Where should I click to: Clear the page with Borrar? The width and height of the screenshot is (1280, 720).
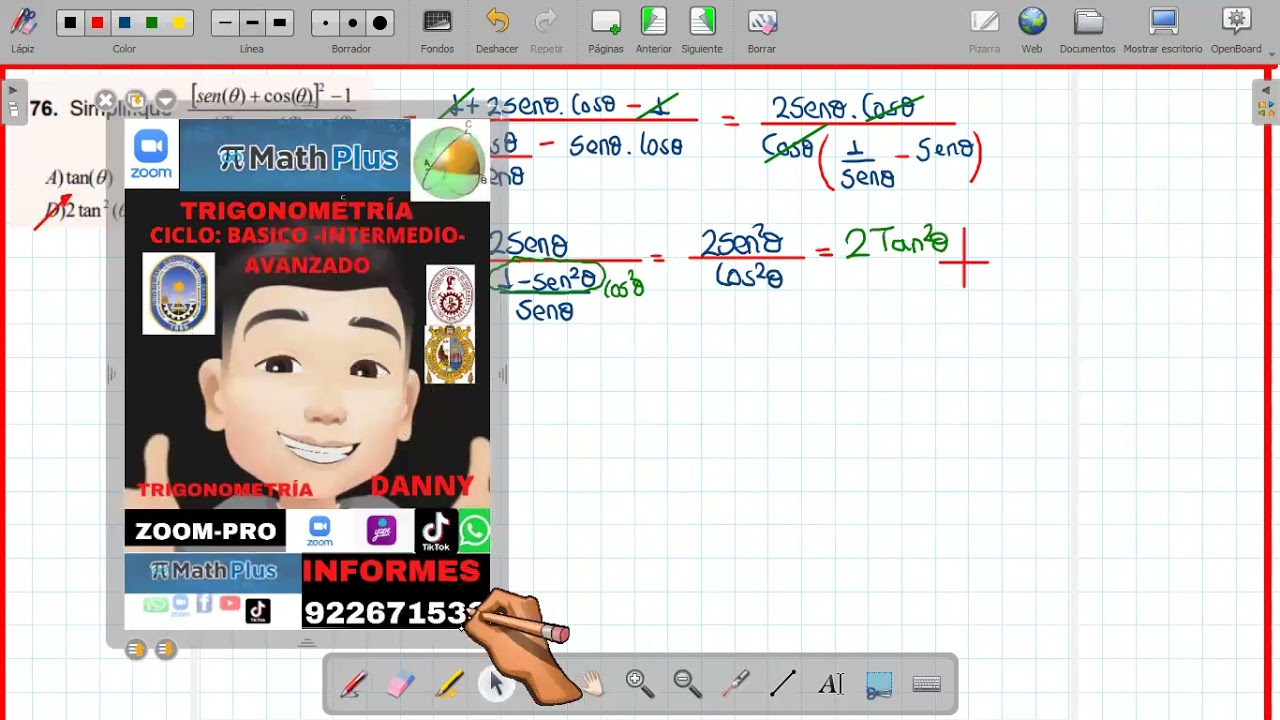(x=761, y=30)
